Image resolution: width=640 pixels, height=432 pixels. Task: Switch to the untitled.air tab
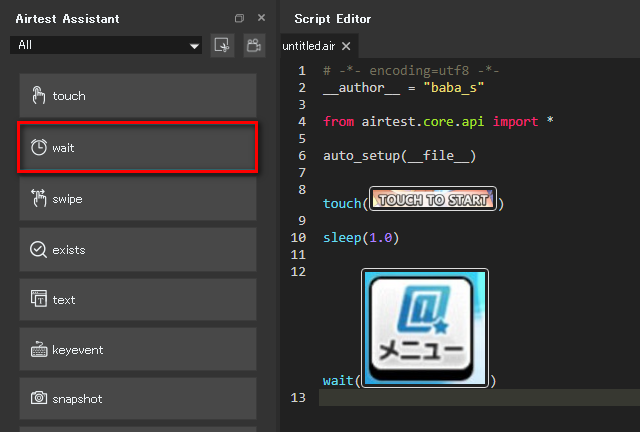click(x=309, y=46)
